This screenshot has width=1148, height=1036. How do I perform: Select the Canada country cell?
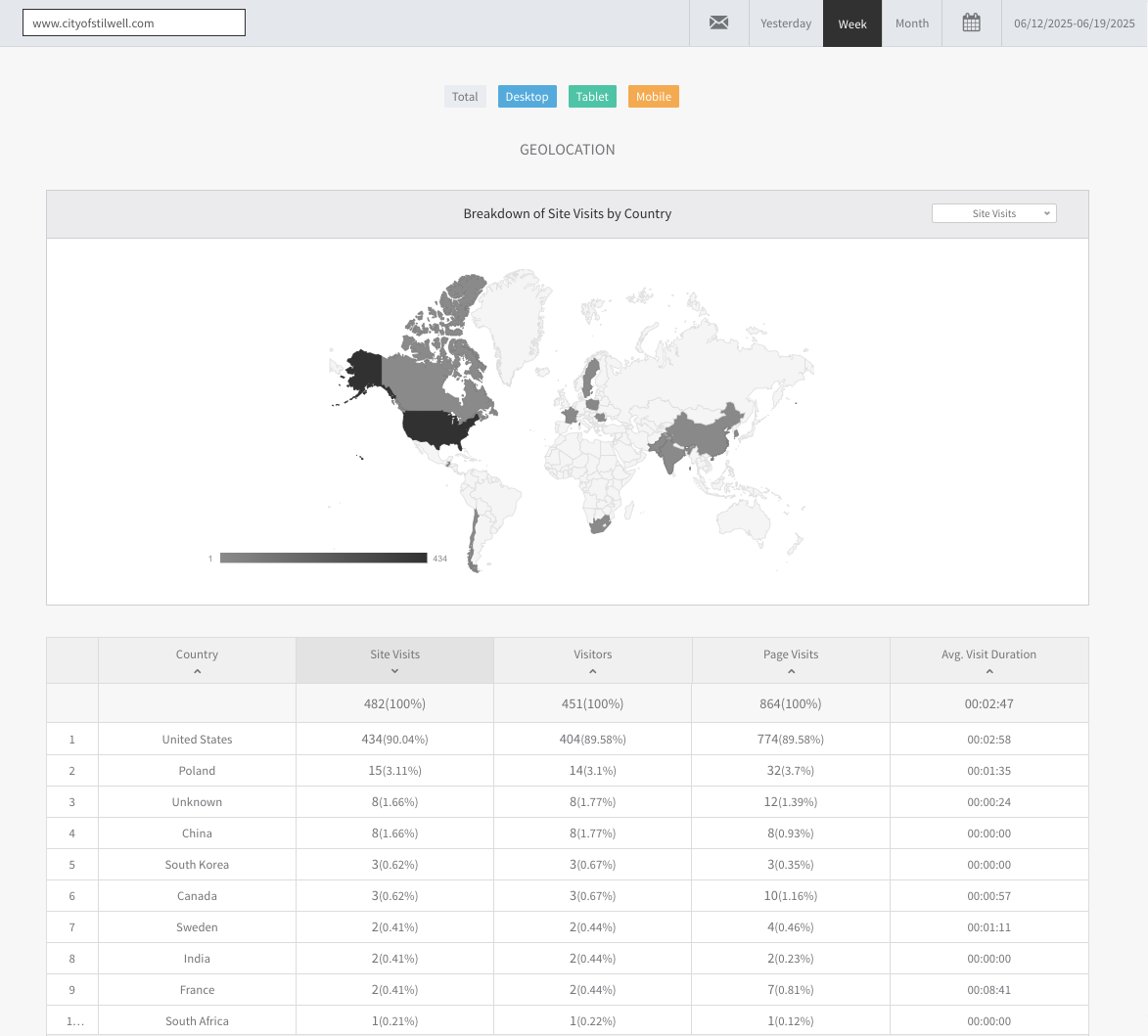(x=197, y=895)
